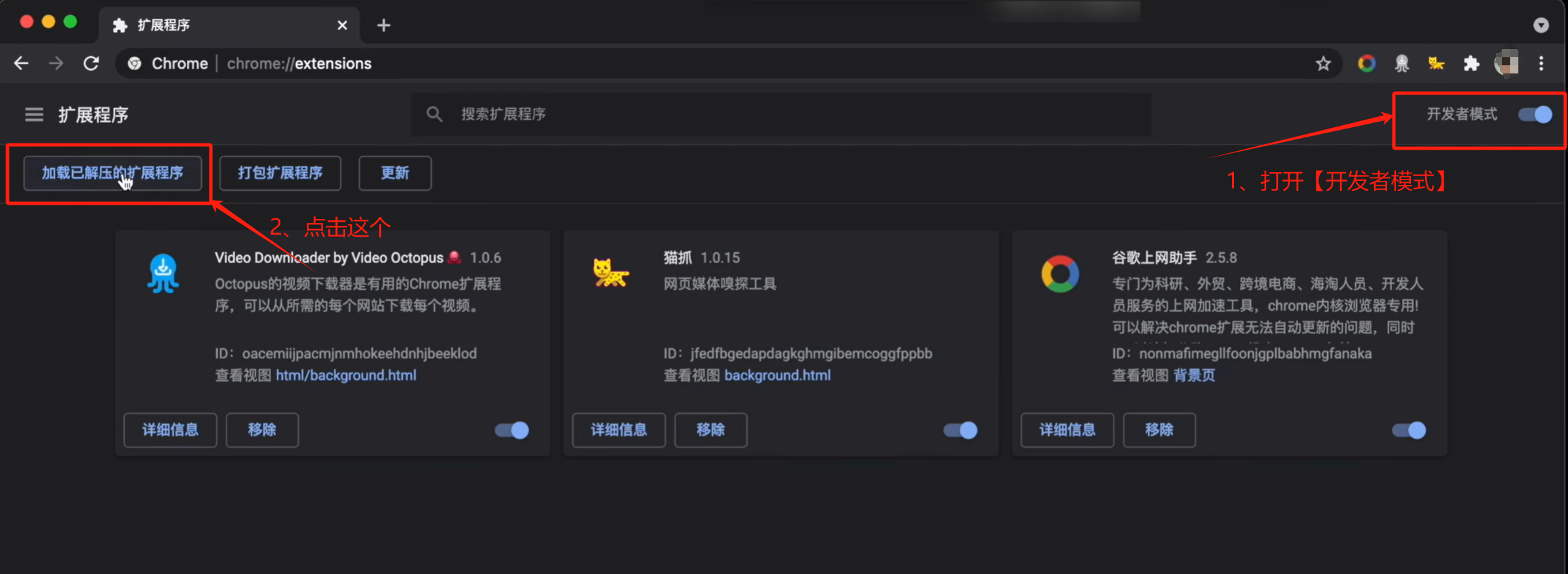This screenshot has height=574, width=1568.
Task: Click the 猫抓 cat extension icon
Action: click(x=611, y=273)
